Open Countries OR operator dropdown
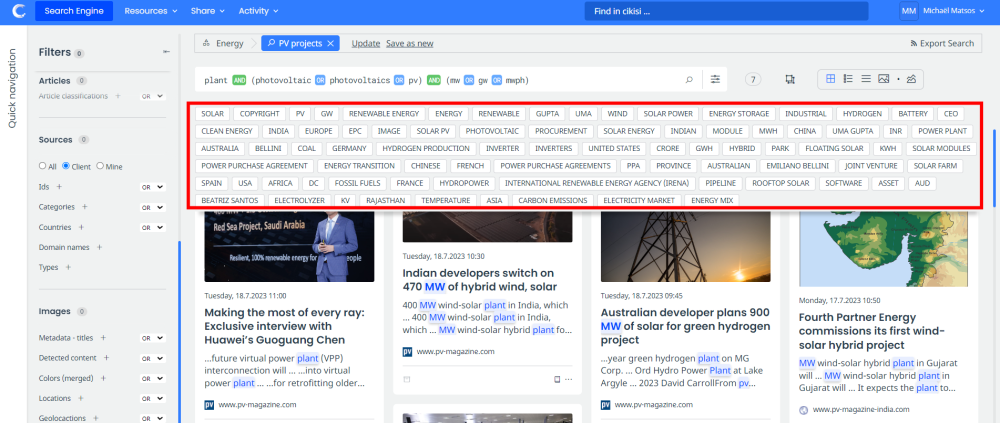 [153, 228]
